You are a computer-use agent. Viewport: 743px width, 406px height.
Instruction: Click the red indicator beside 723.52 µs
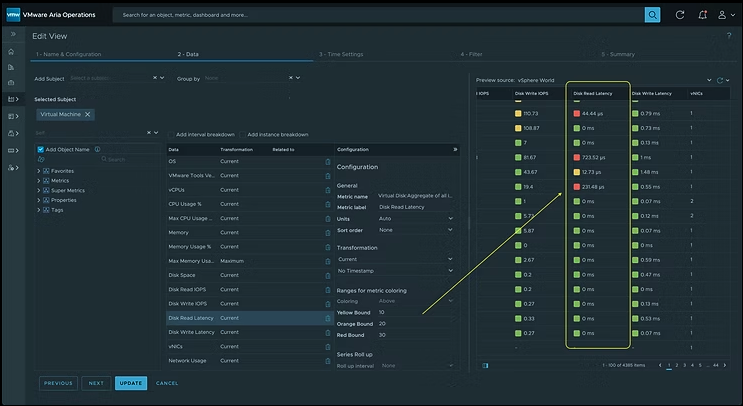[577, 157]
